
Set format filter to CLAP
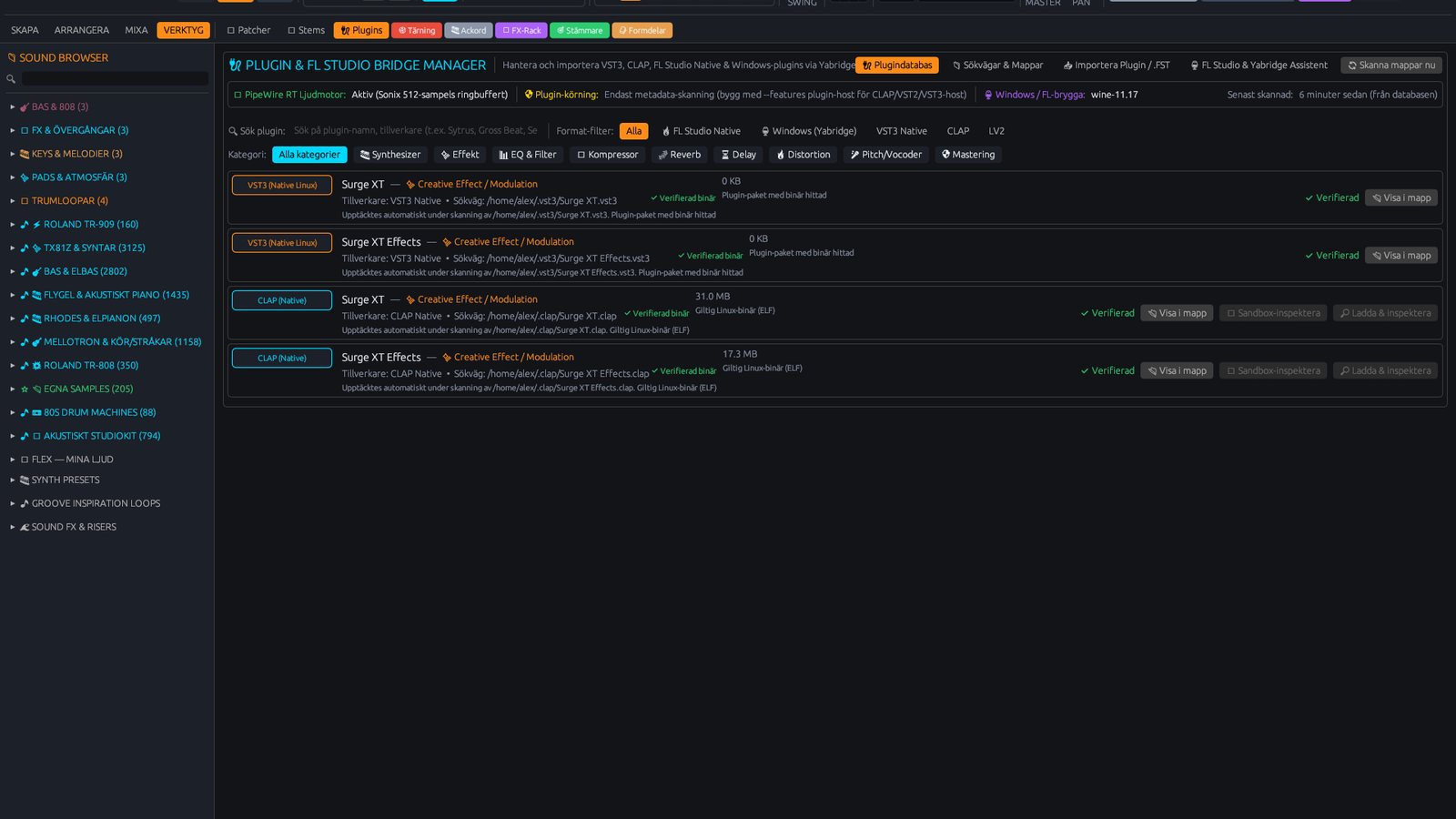(958, 131)
